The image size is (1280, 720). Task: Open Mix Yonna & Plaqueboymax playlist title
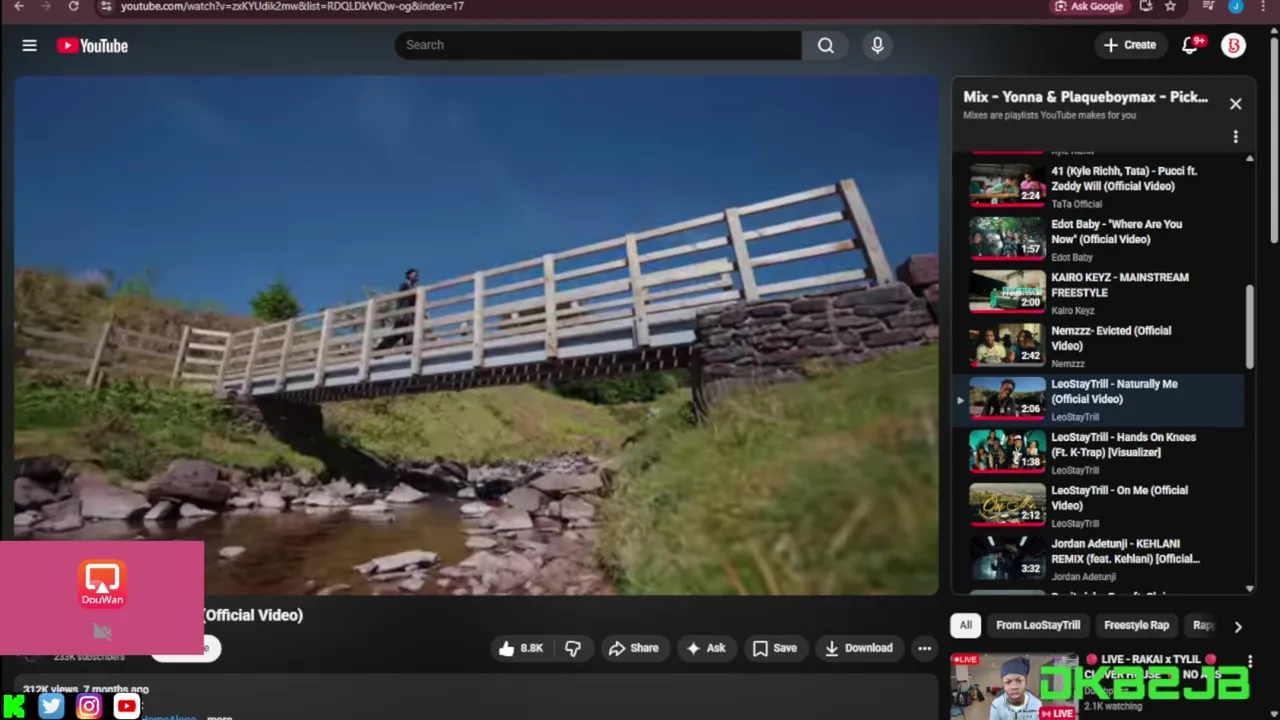pyautogui.click(x=1085, y=97)
